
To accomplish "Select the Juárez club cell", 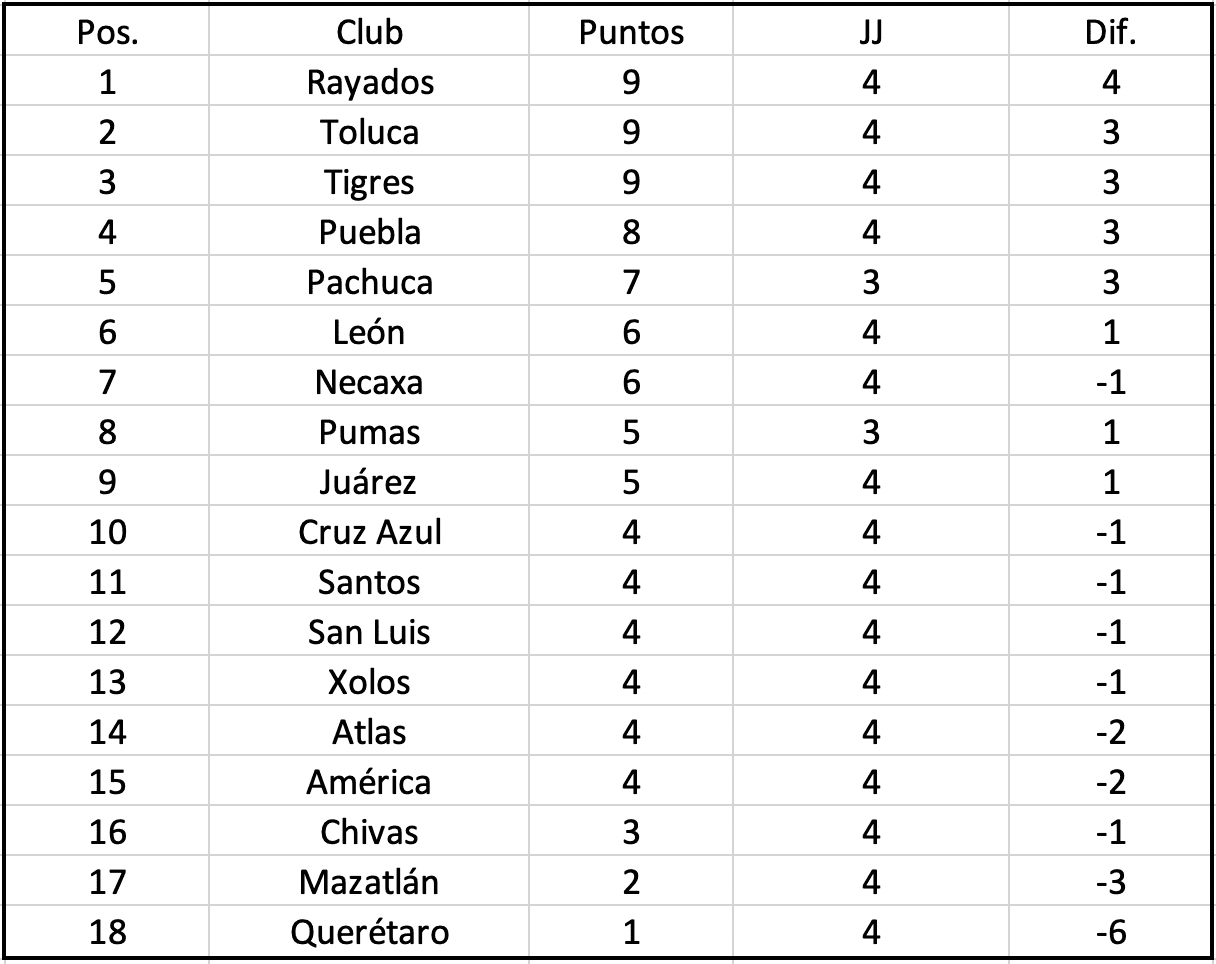I will (x=369, y=482).
